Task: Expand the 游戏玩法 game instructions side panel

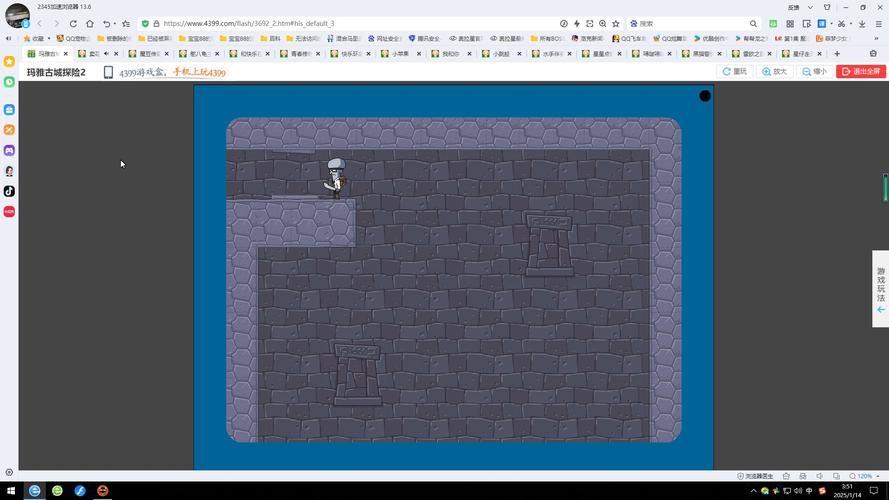Action: coord(880,289)
